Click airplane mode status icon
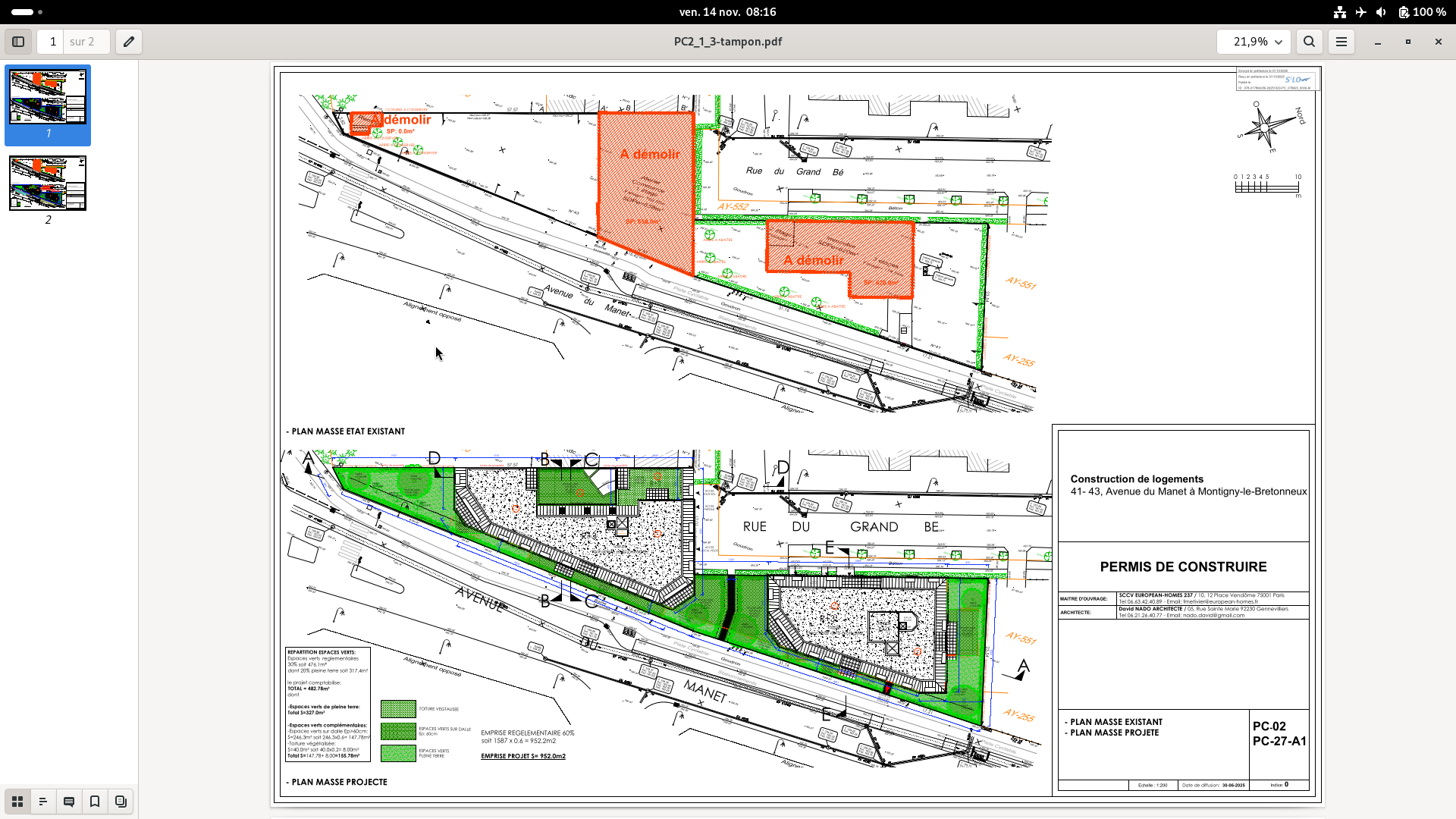Screen dimensions: 1456x819 (x=1360, y=12)
